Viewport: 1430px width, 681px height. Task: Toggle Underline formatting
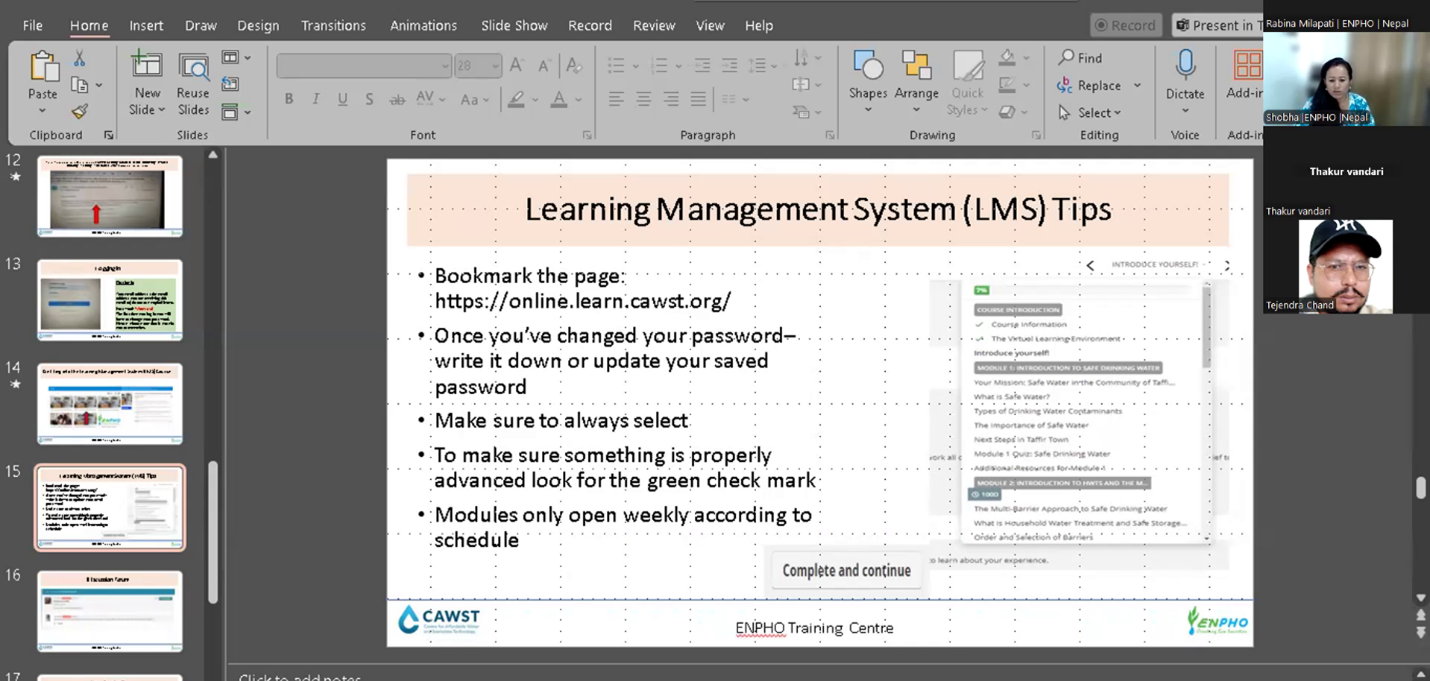[342, 99]
